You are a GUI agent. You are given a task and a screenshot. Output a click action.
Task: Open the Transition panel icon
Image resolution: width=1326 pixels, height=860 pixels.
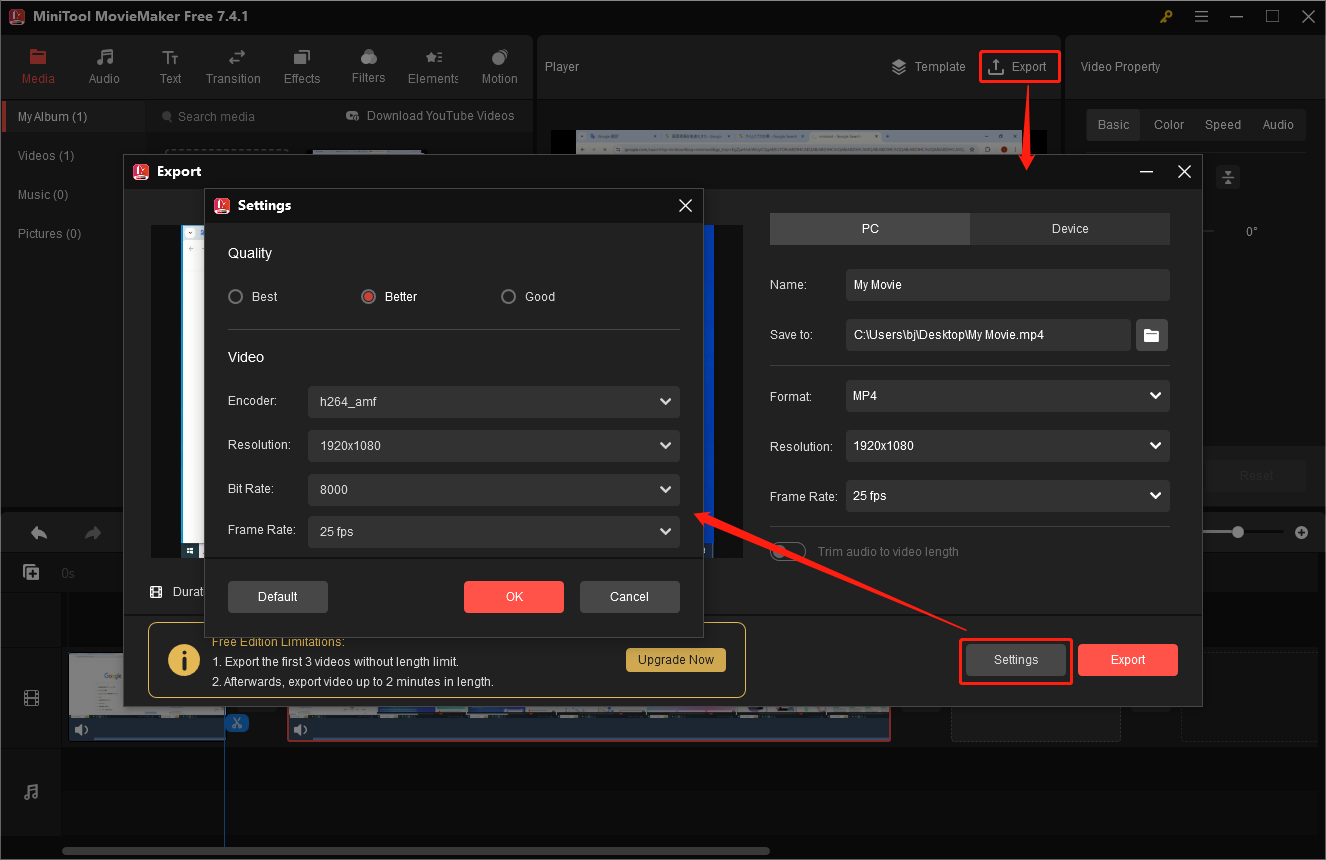[237, 57]
